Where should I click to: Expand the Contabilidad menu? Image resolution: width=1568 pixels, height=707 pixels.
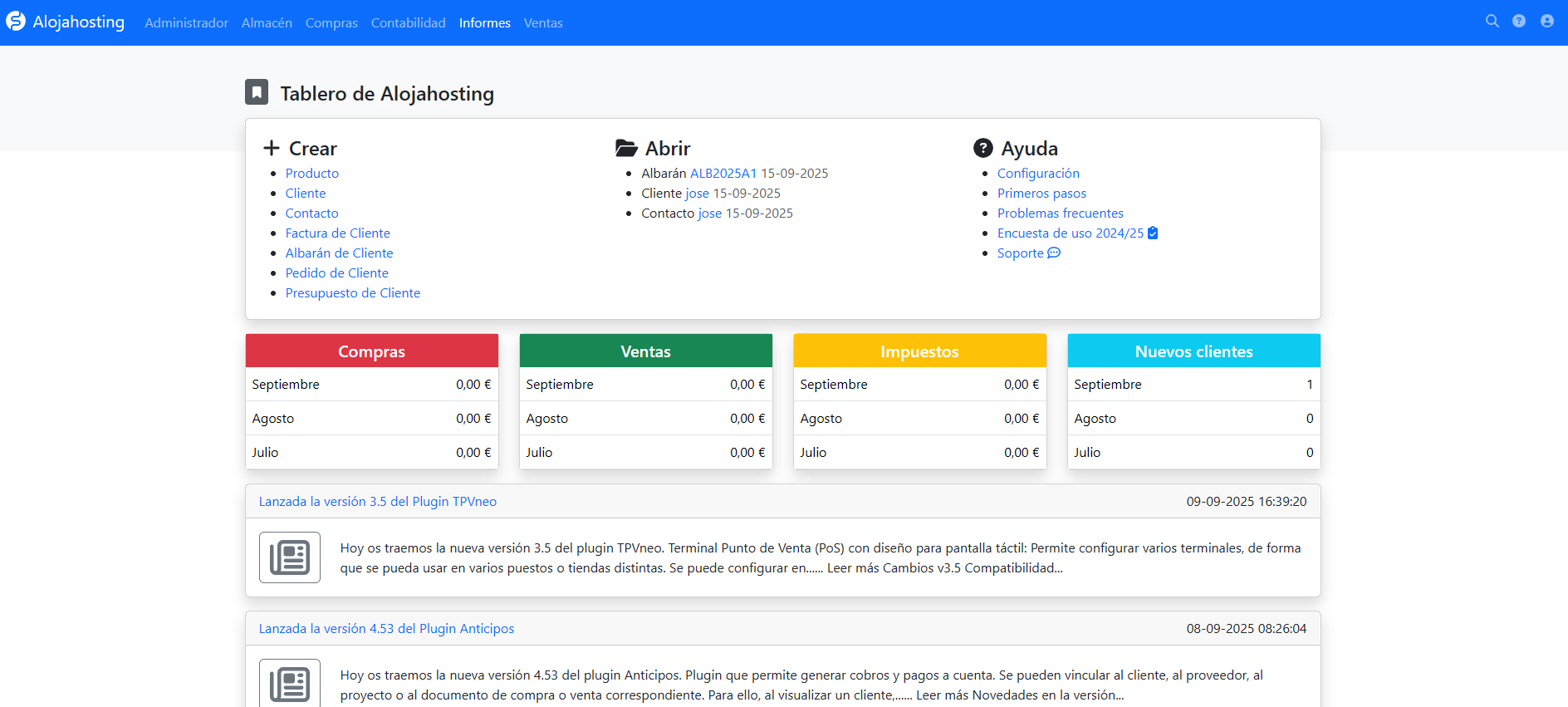coord(408,23)
